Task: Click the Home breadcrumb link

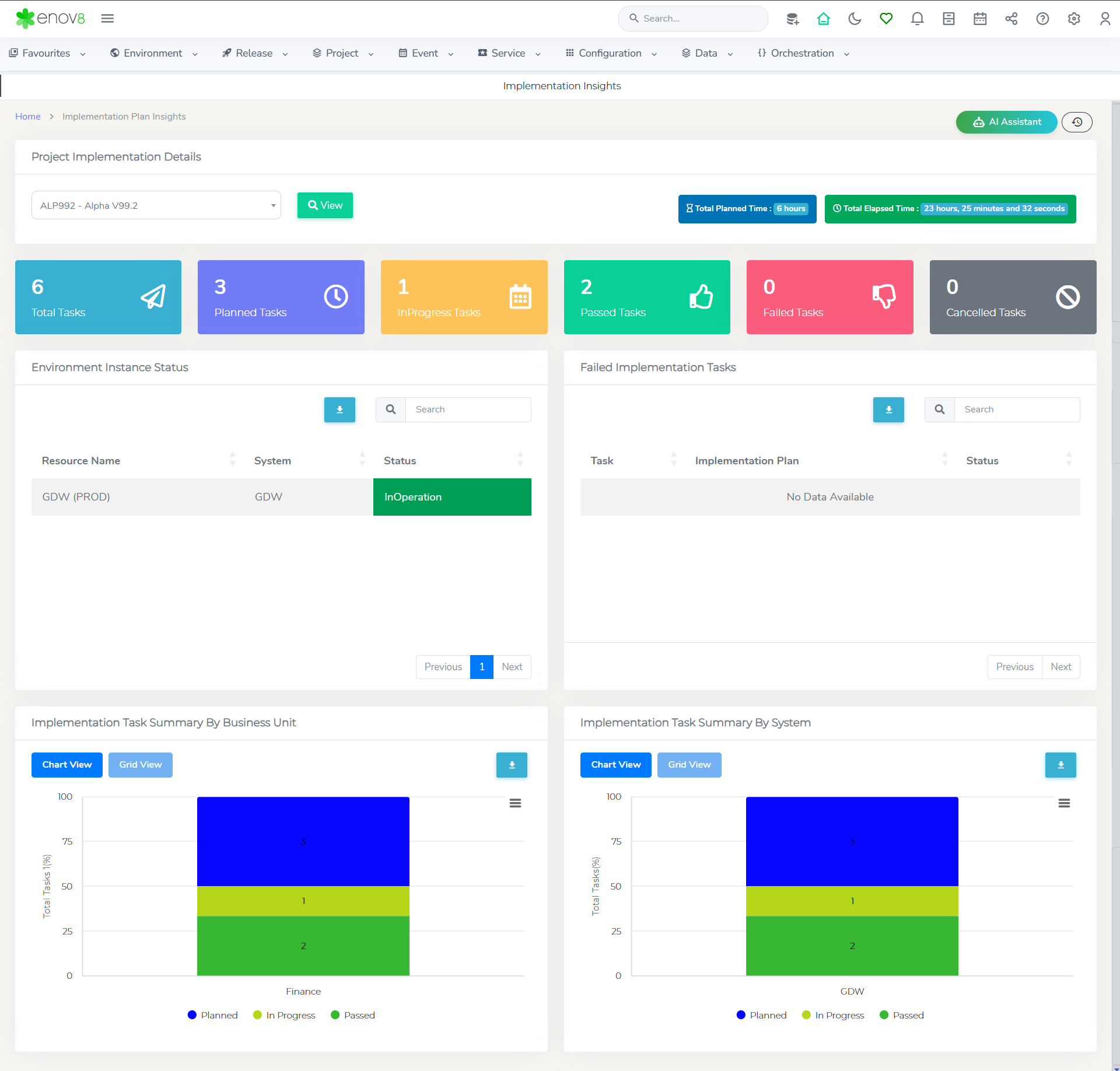Action: 27,117
